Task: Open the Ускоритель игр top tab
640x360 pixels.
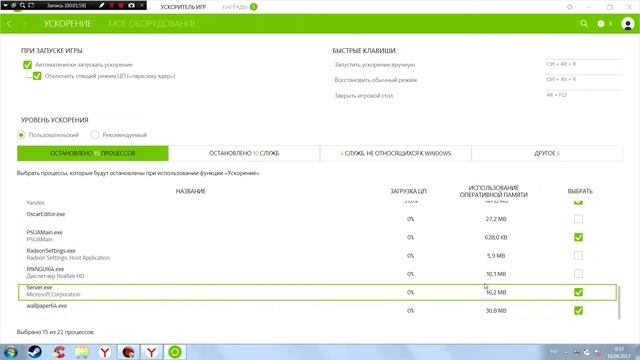Action: 183,7
